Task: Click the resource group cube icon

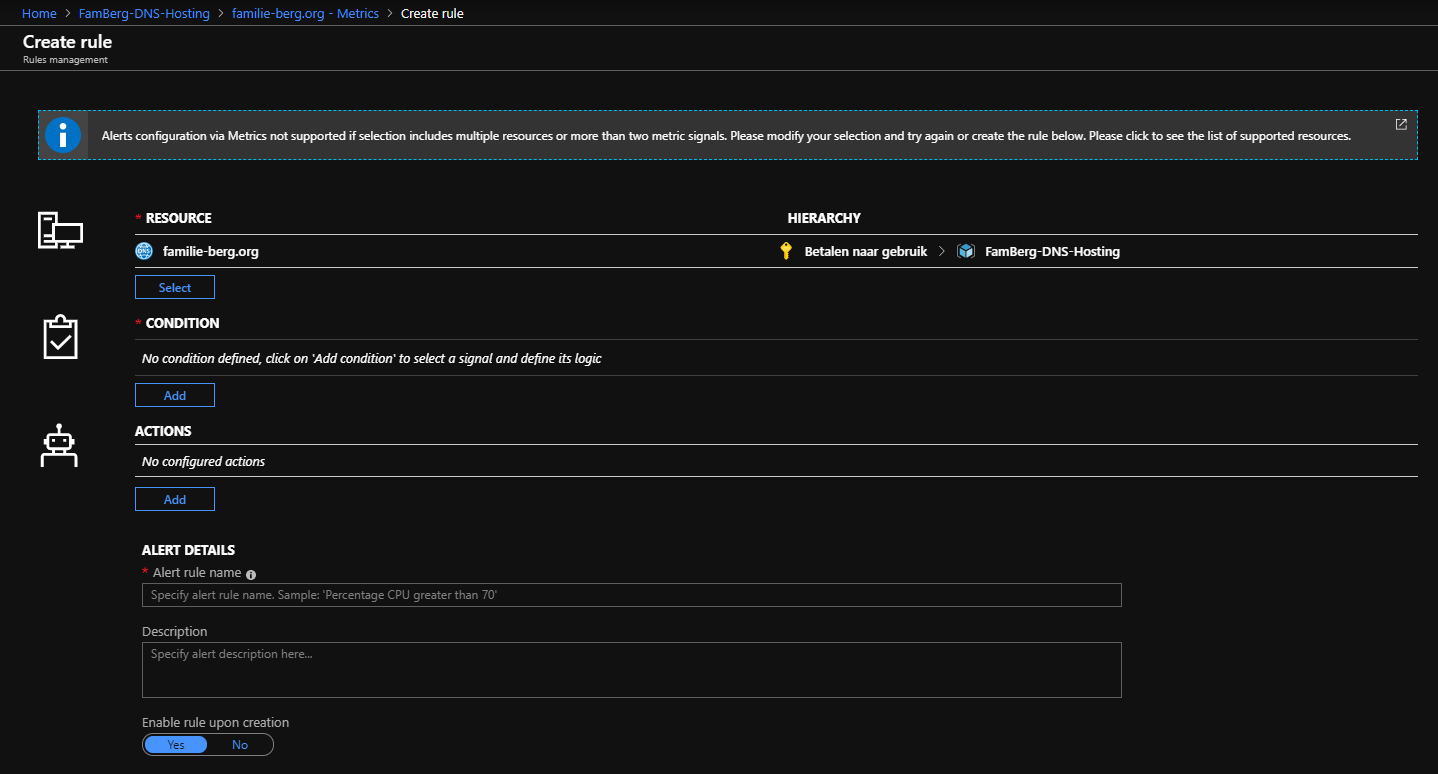Action: tap(965, 251)
